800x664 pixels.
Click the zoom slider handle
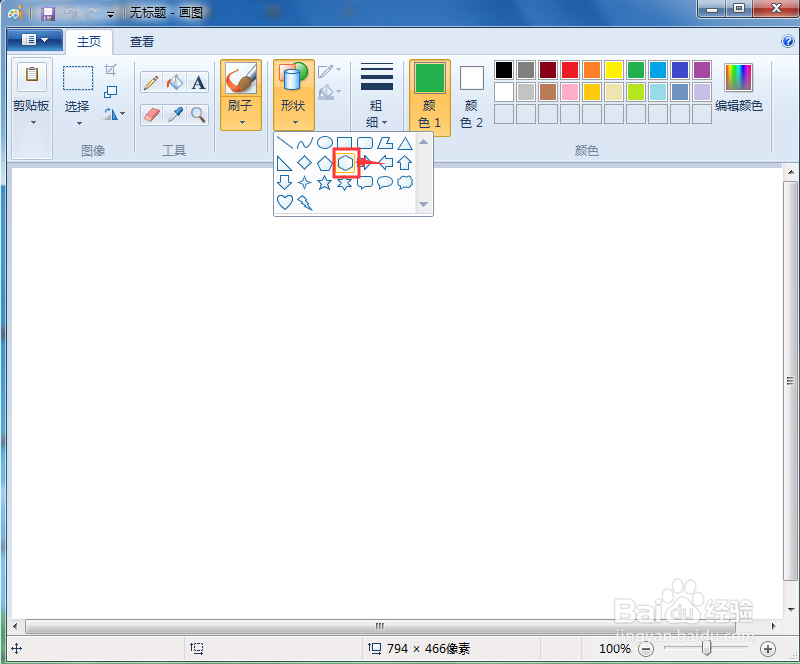click(x=707, y=648)
